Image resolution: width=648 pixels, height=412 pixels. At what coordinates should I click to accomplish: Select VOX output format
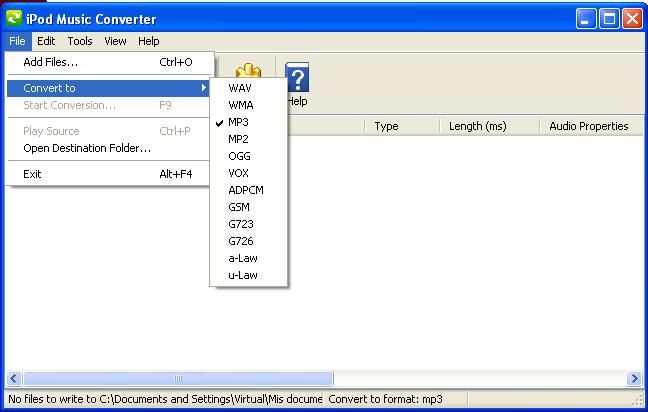[x=248, y=173]
